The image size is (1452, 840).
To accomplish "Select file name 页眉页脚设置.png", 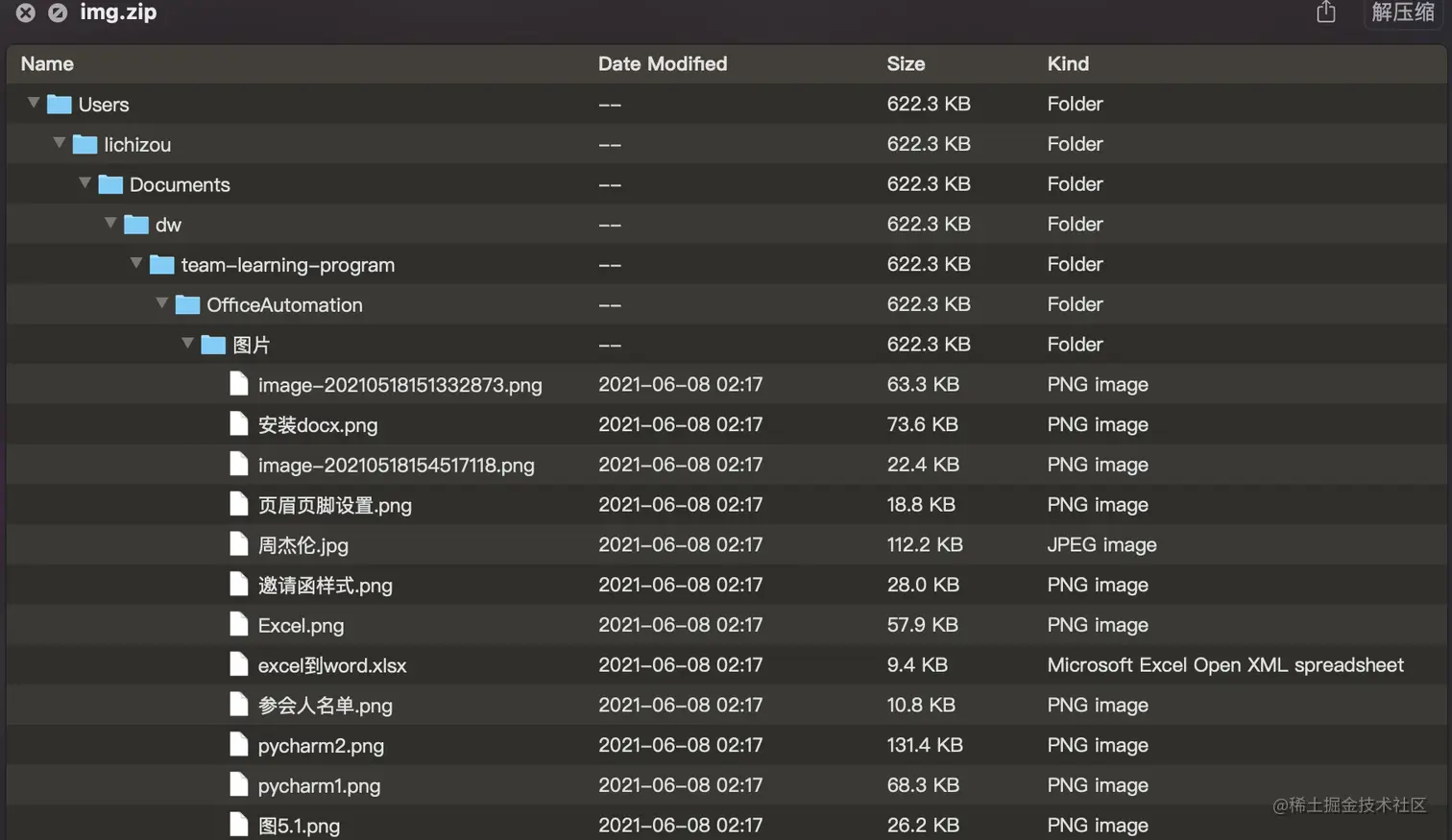I will 334,505.
